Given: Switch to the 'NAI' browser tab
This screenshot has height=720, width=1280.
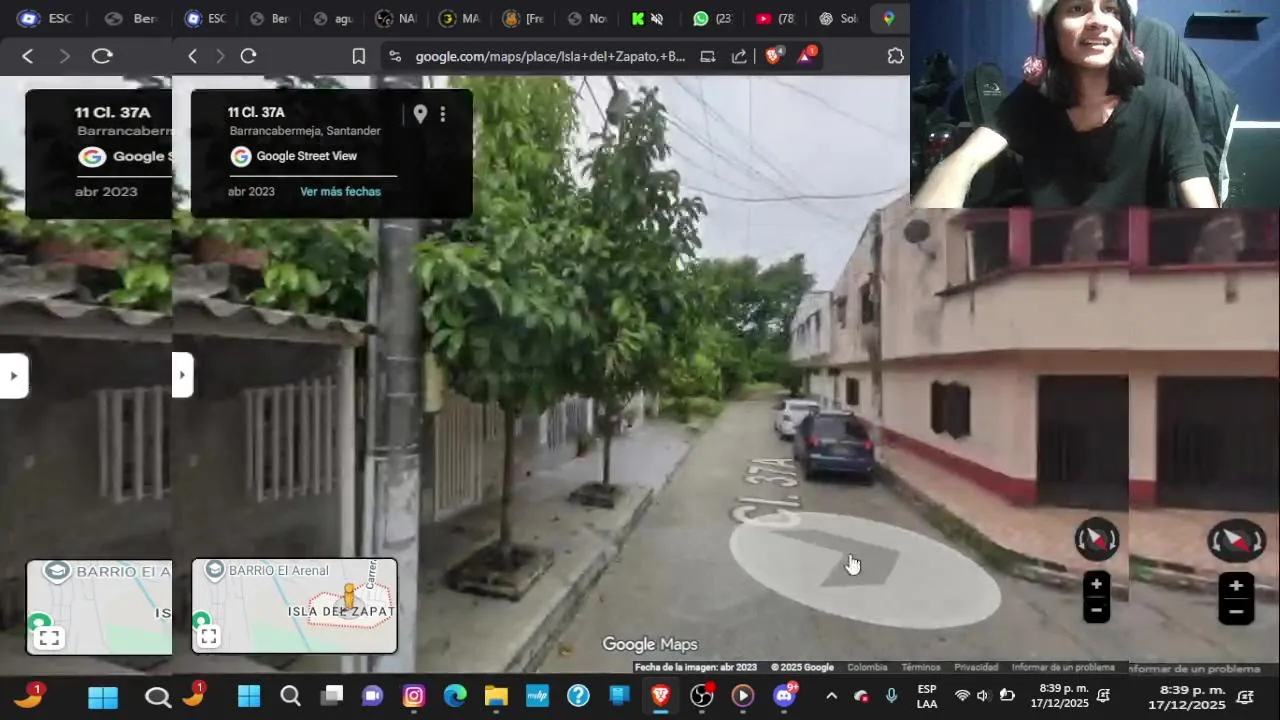Looking at the screenshot, I should click(x=396, y=19).
